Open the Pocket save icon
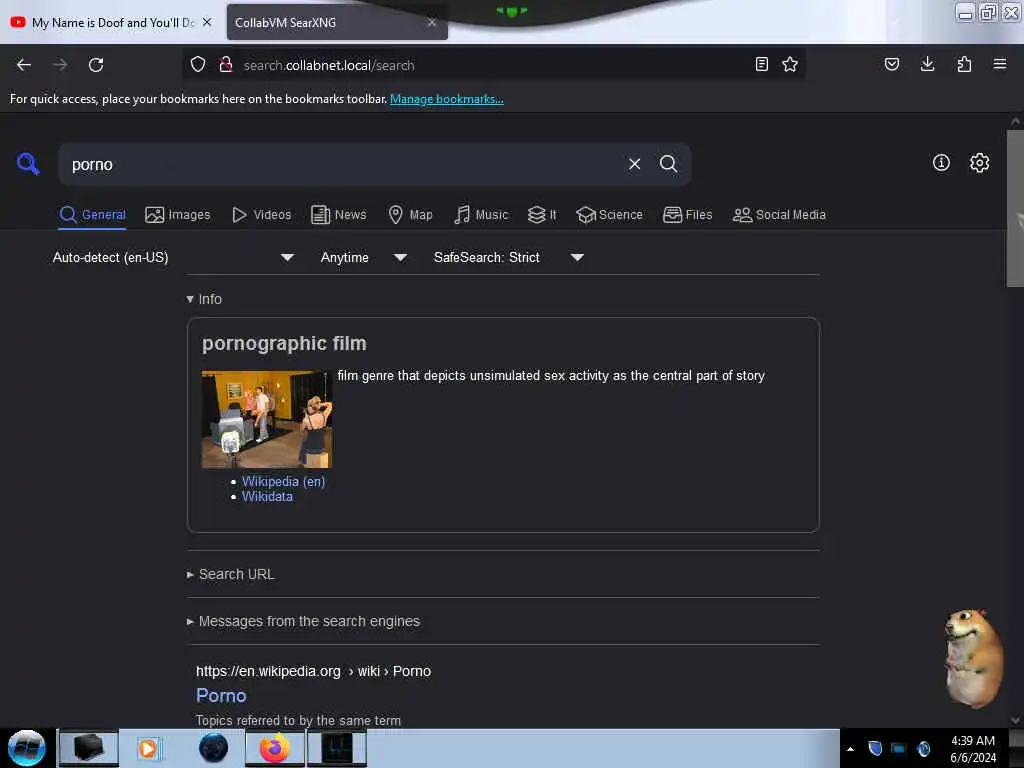1024x768 pixels. coord(892,64)
